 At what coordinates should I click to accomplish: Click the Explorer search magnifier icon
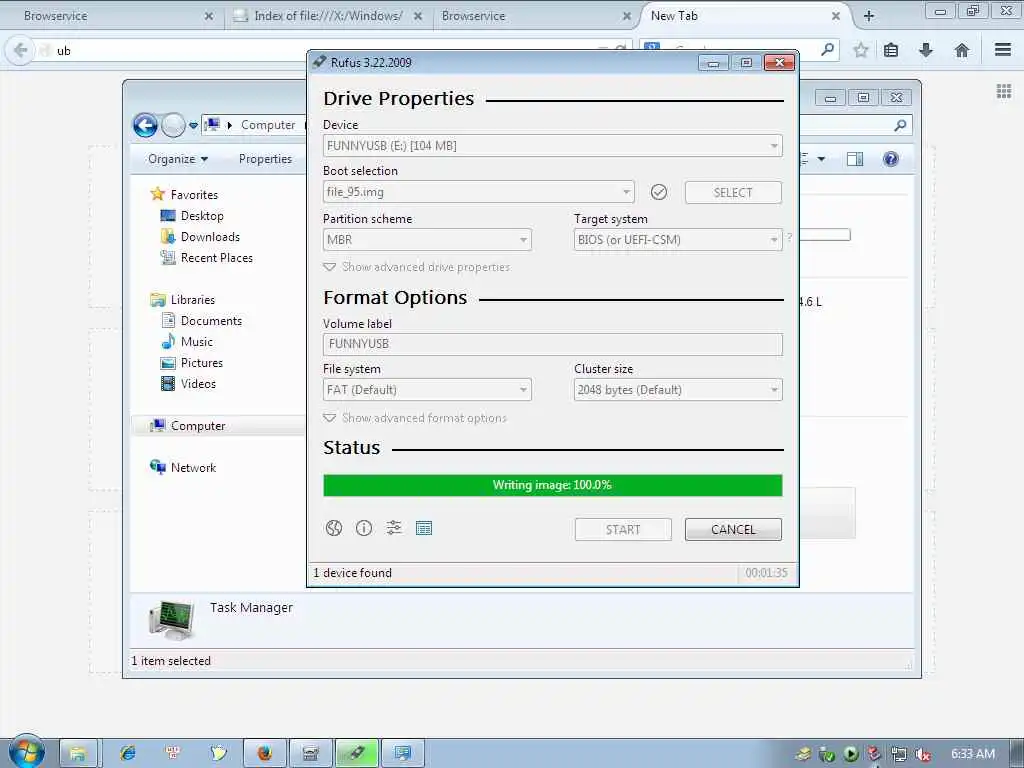(x=900, y=125)
